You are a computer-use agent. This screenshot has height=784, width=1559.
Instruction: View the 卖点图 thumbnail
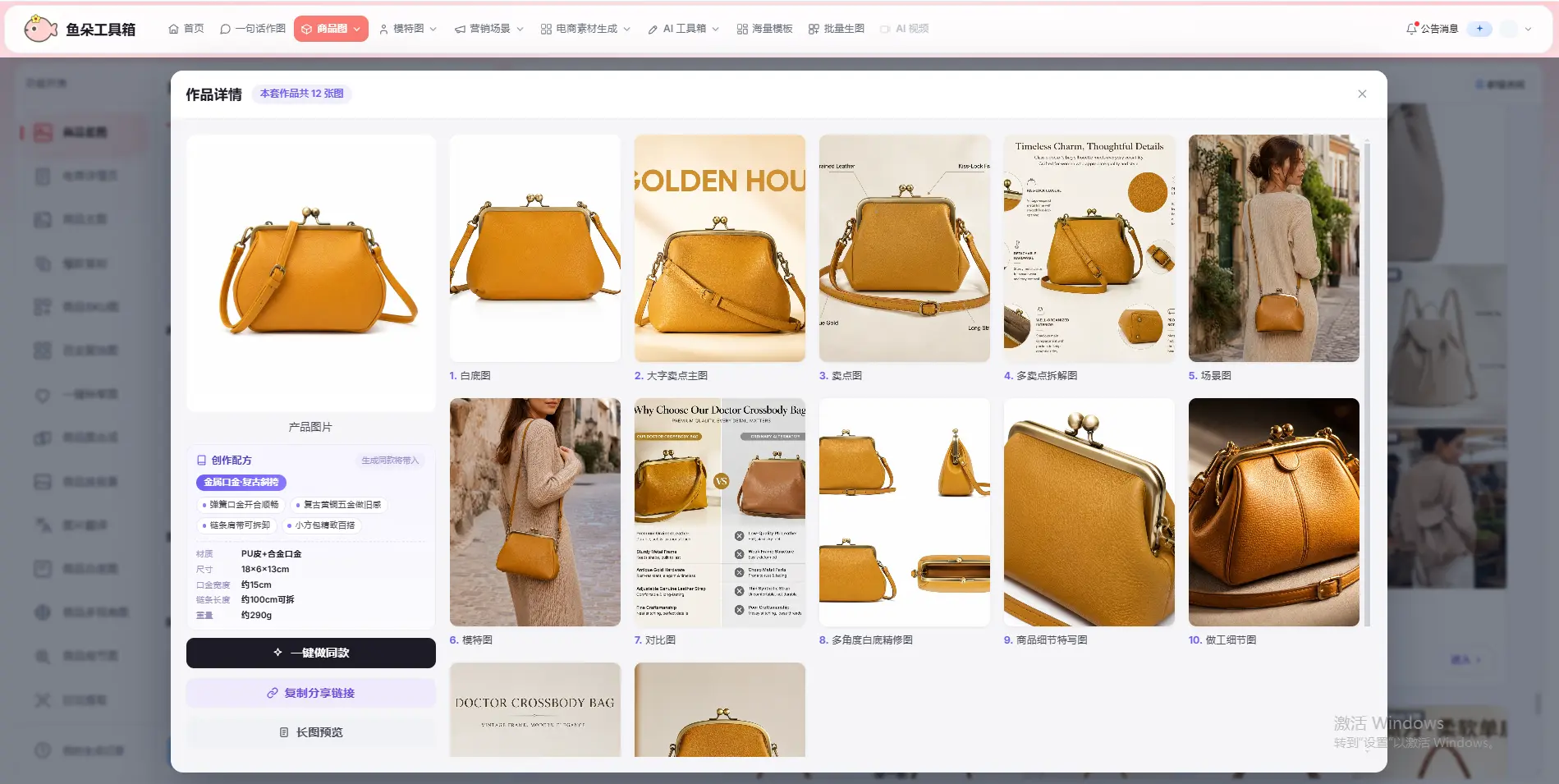click(x=905, y=248)
